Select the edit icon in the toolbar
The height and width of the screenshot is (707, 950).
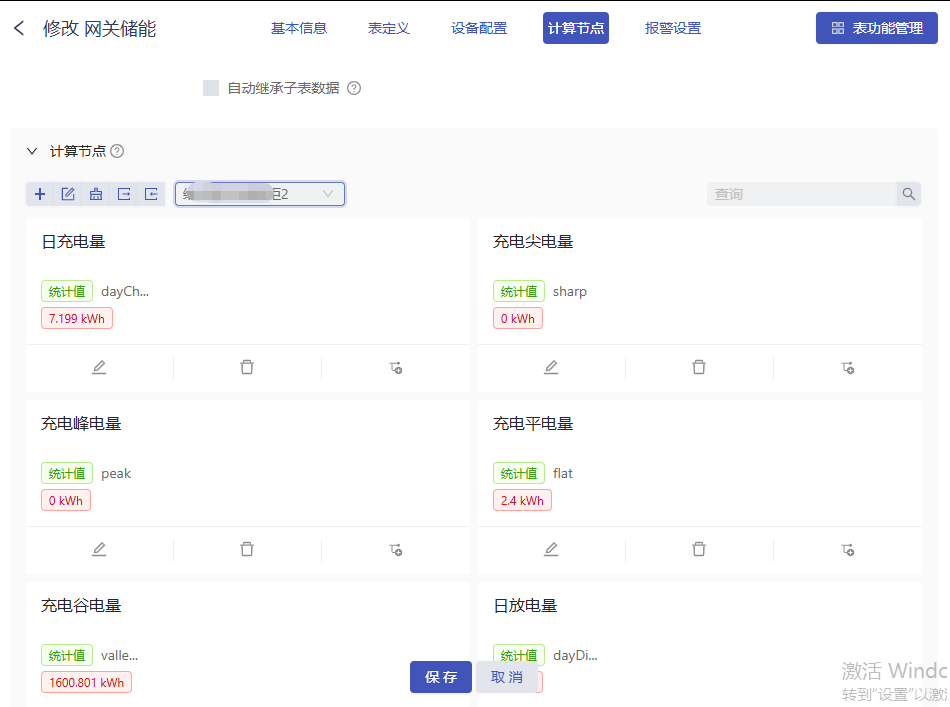coord(67,194)
